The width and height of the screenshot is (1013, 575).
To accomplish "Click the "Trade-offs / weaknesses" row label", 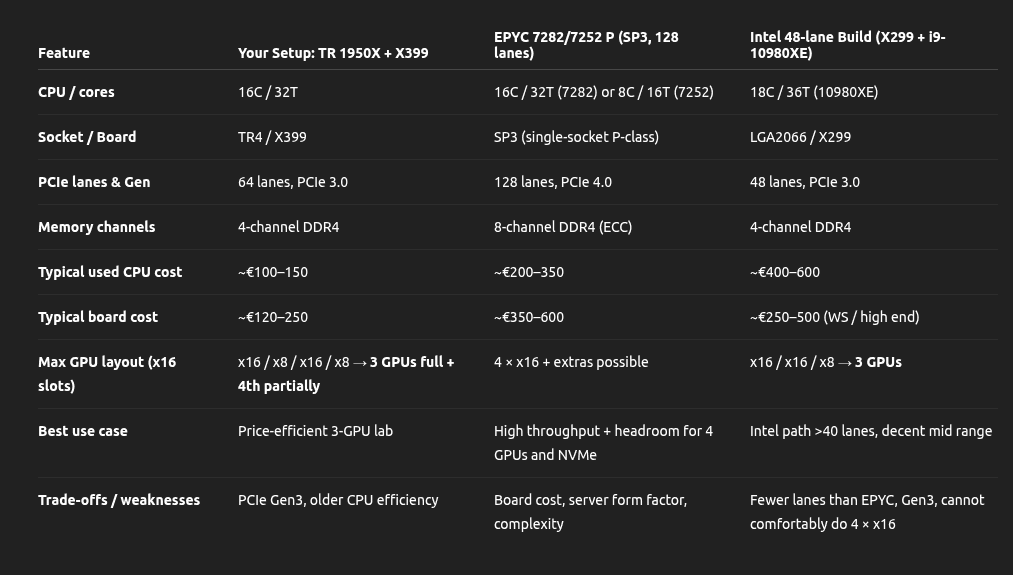I will [x=119, y=500].
